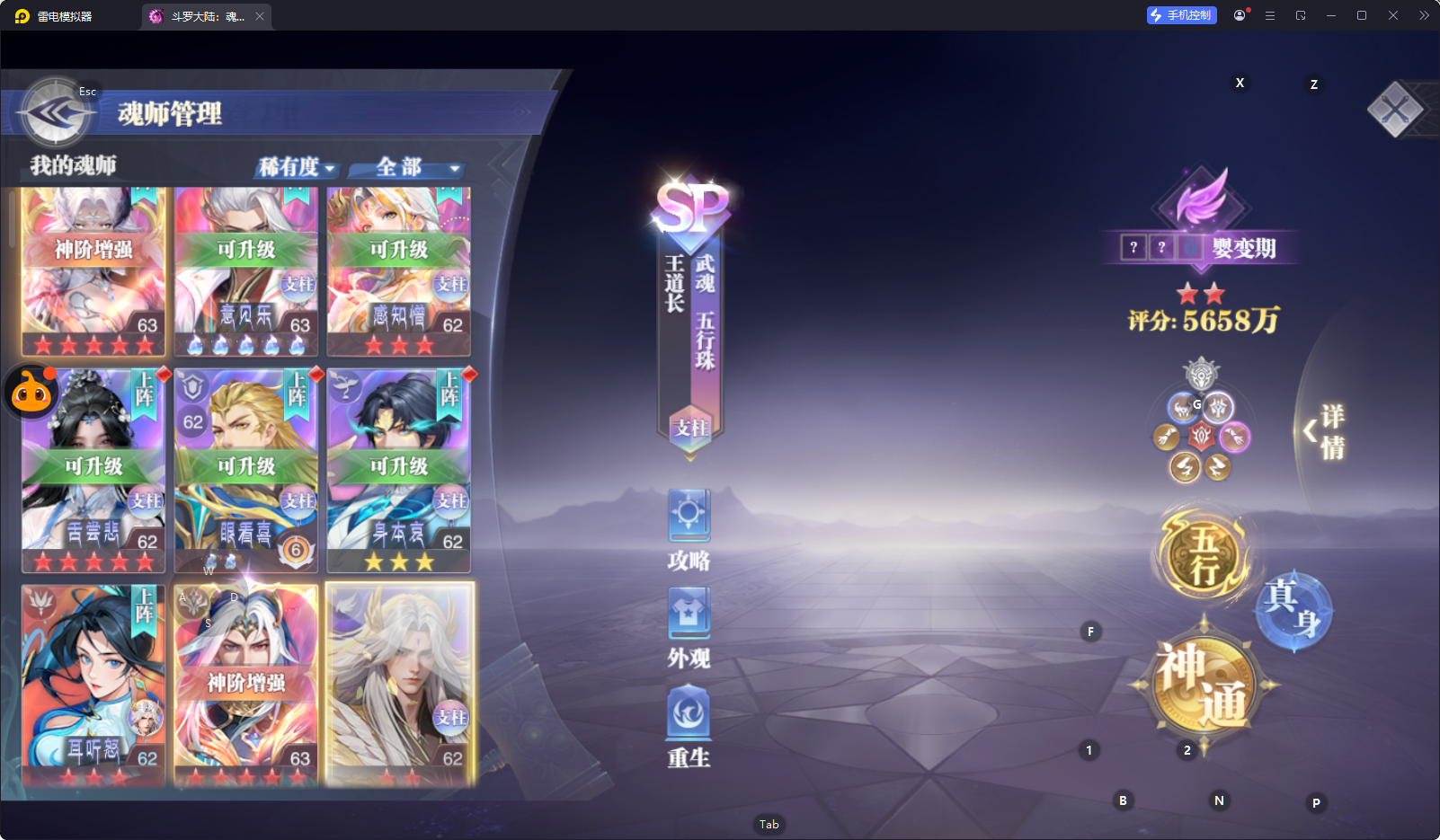Open the emulator account profile icon

(1240, 15)
